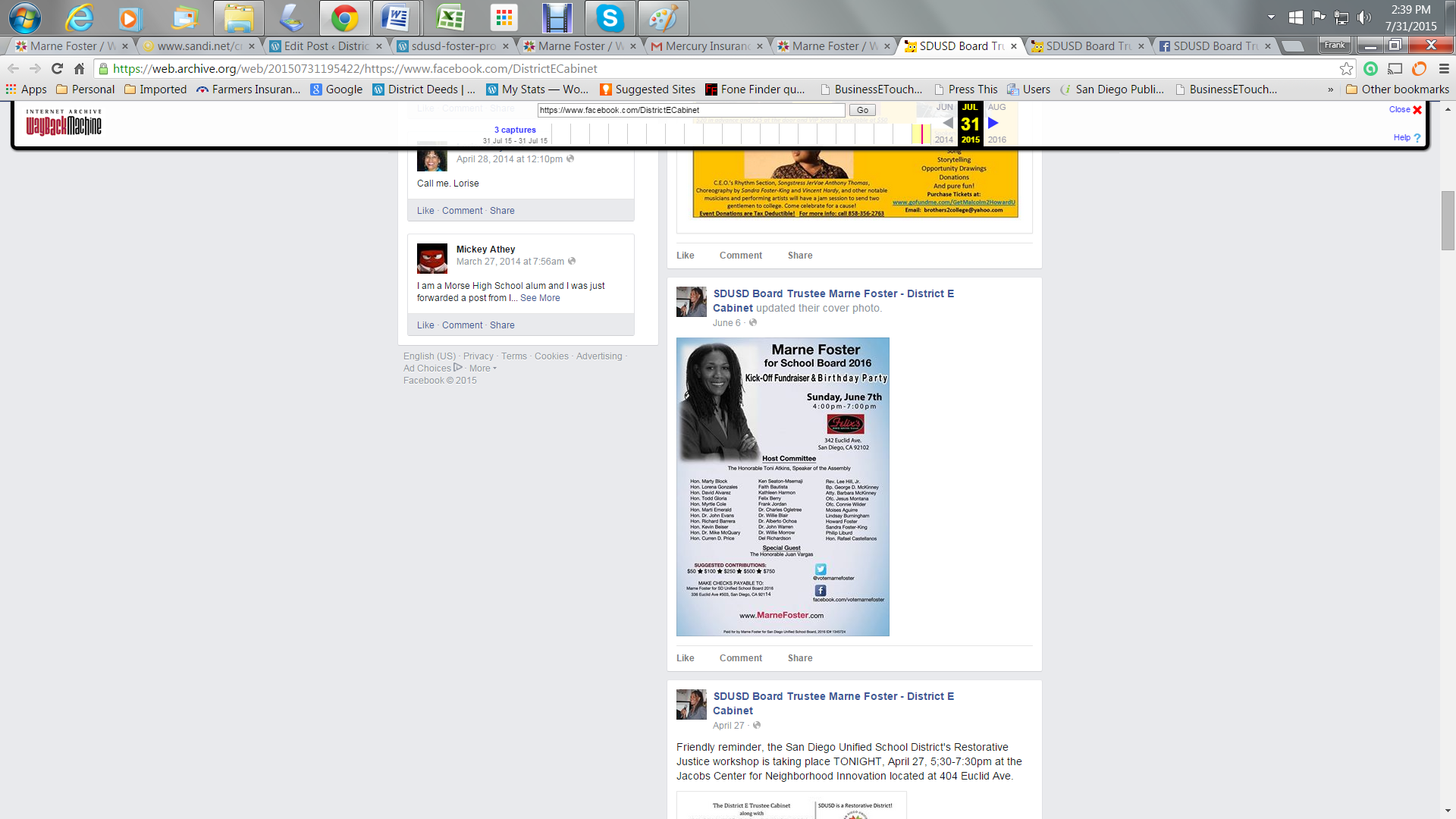Open the Marne Foster fundraiser flyer image
1456x819 pixels.
pos(783,486)
